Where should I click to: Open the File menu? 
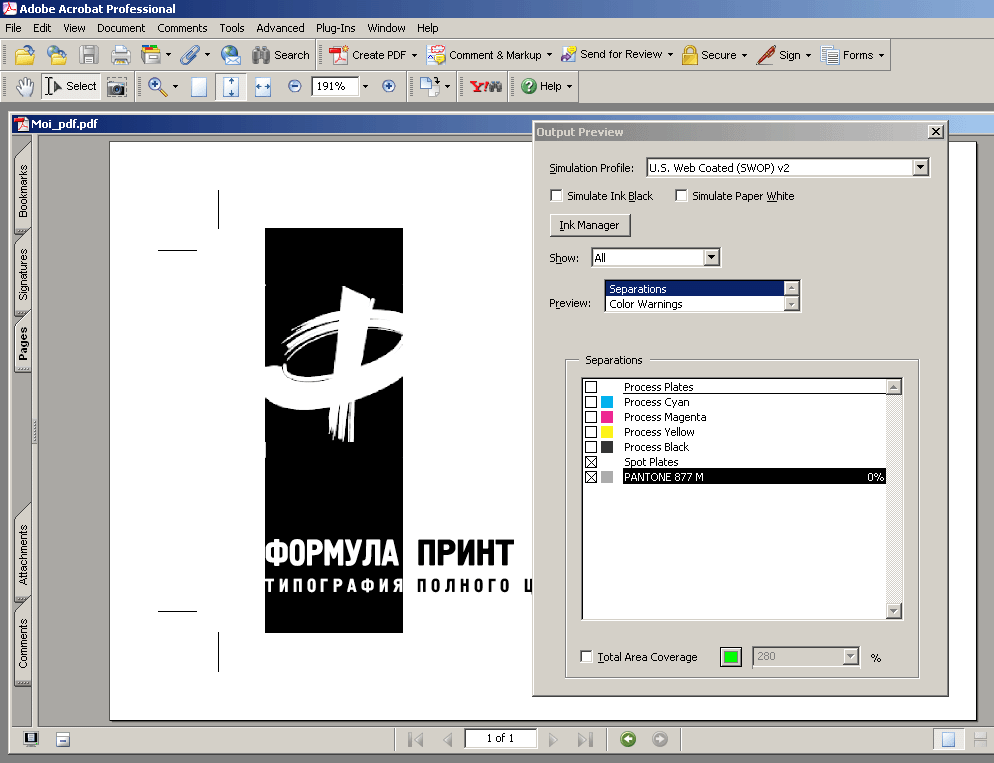pos(13,28)
